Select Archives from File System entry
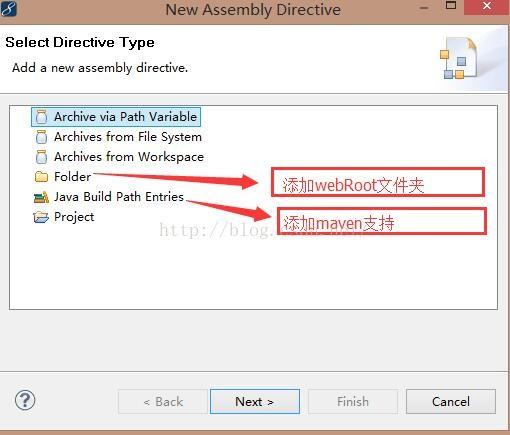Image resolution: width=510 pixels, height=435 pixels. pos(128,137)
